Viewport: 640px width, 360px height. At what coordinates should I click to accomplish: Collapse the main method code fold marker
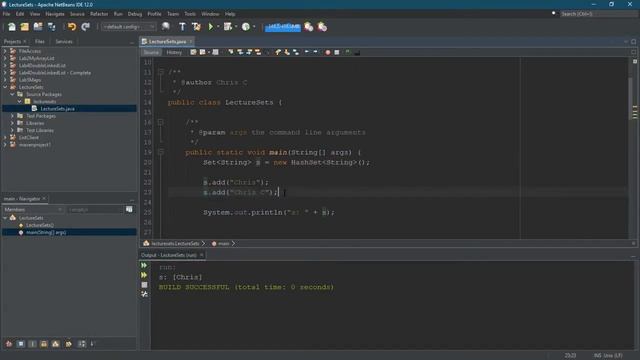(x=161, y=152)
